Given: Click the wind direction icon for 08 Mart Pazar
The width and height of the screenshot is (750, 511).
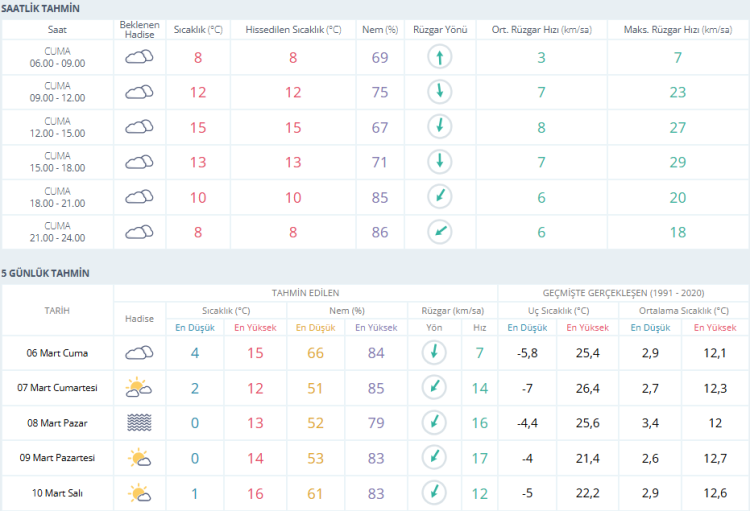Looking at the screenshot, I should (434, 422).
